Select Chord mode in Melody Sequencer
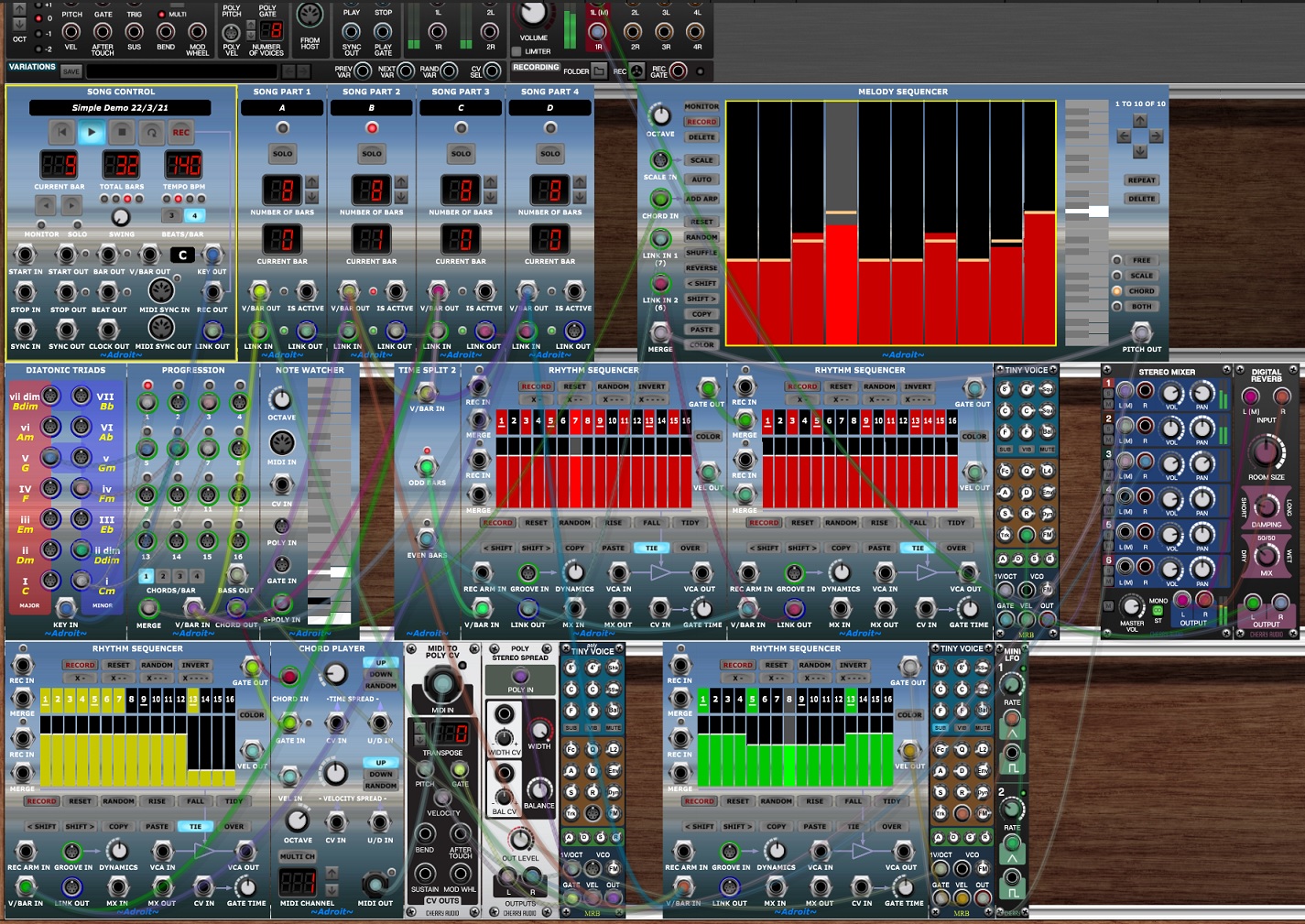This screenshot has height=924, width=1305. point(1141,291)
